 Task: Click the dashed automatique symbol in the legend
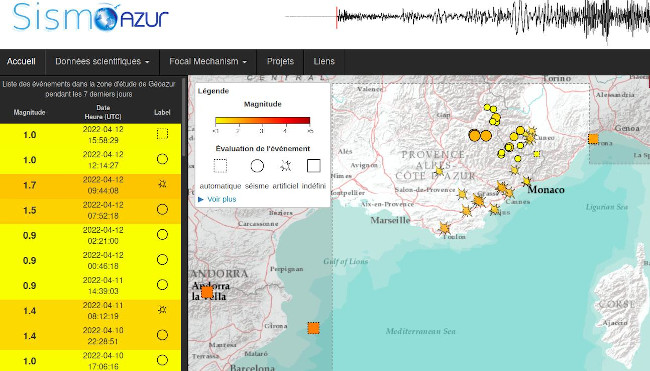220,166
